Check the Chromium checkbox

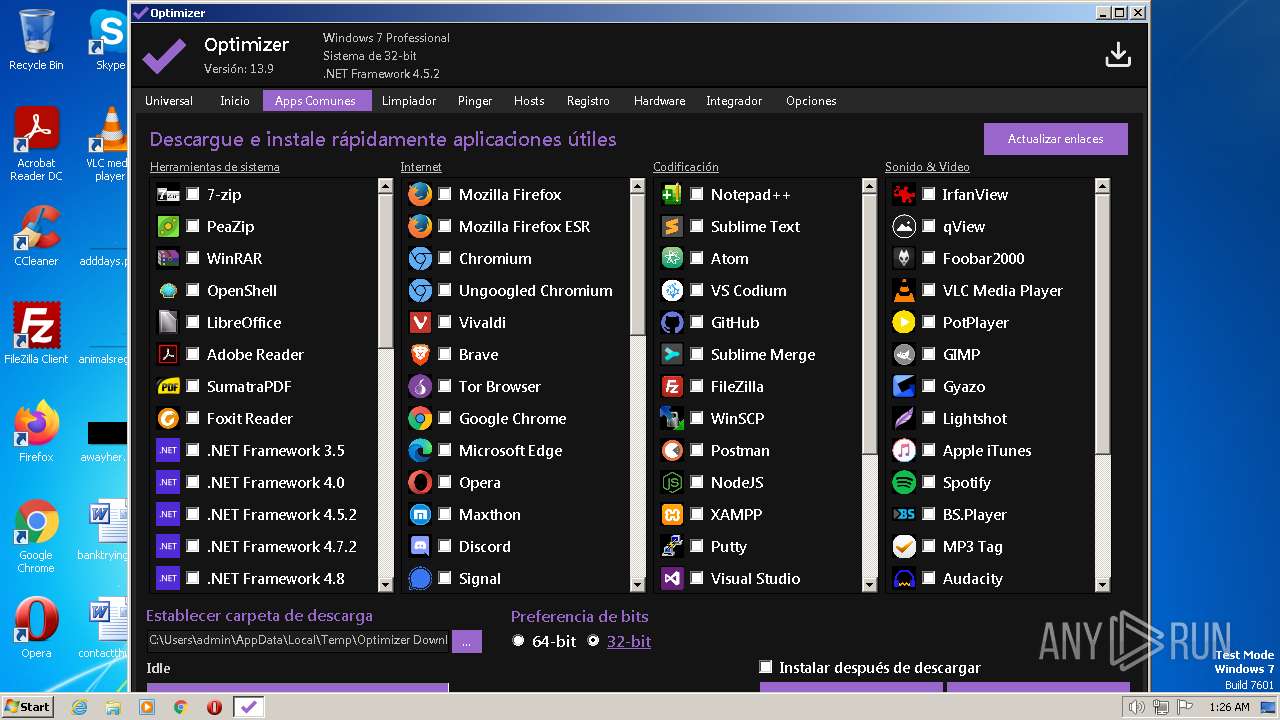tap(445, 259)
